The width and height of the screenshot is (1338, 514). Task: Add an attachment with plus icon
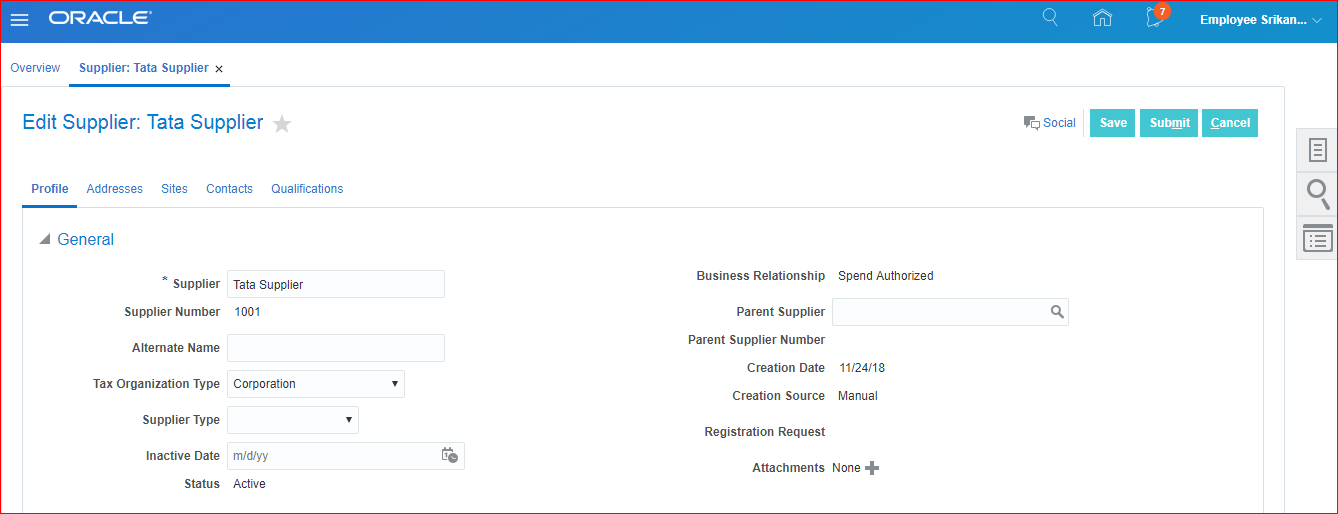872,468
